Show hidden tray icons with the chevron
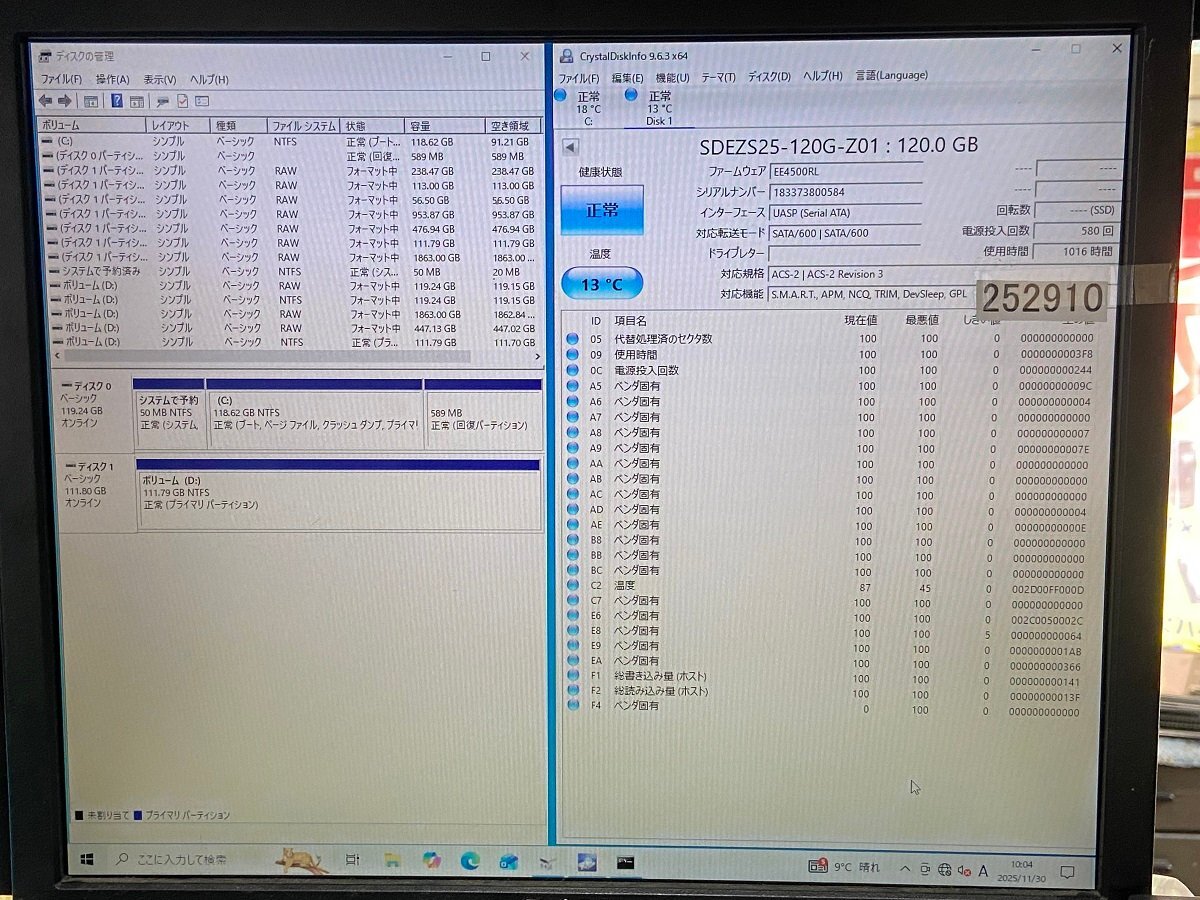This screenshot has width=1200, height=900. [x=905, y=869]
